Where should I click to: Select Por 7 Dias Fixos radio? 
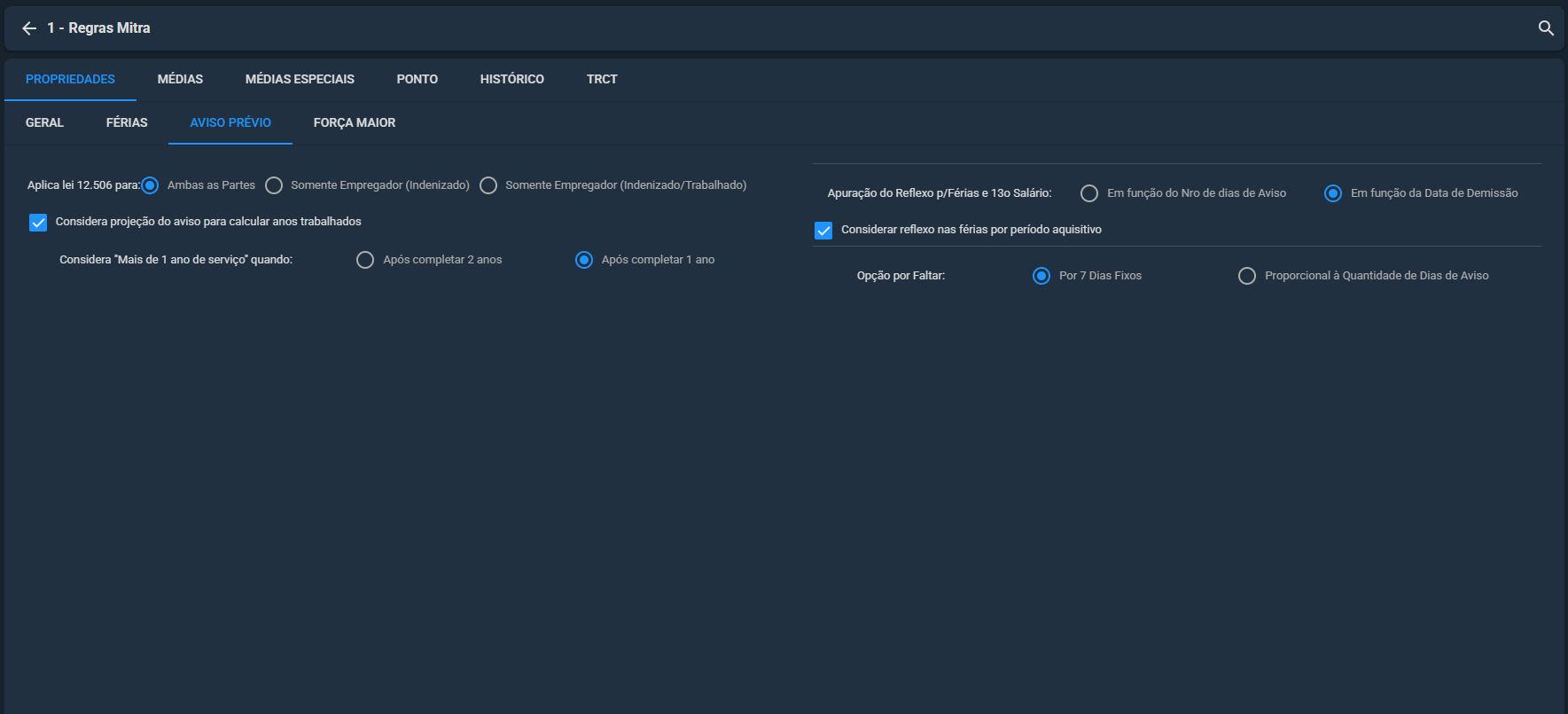coord(1041,276)
